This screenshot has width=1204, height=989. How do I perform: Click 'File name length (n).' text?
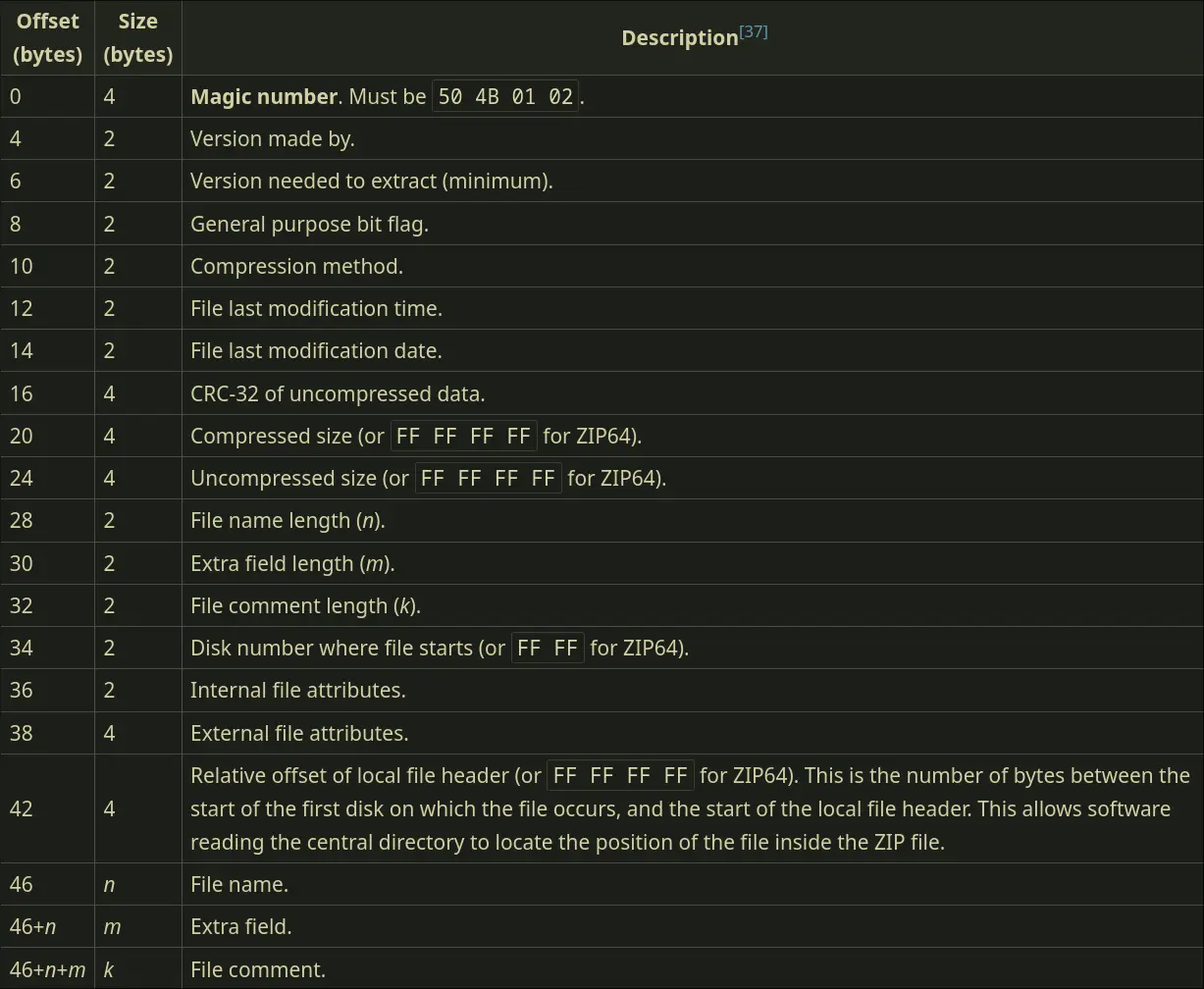(x=288, y=520)
